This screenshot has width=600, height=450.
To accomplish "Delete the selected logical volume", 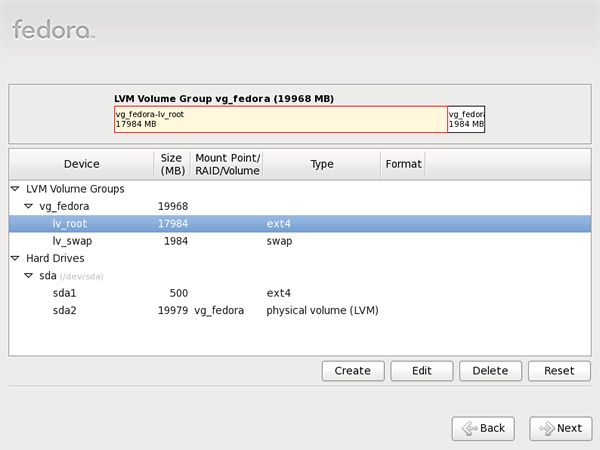I will (x=490, y=371).
